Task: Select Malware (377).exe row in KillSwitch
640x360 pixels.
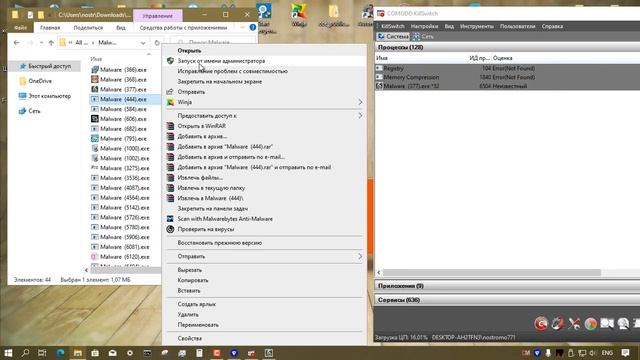Action: (507, 86)
